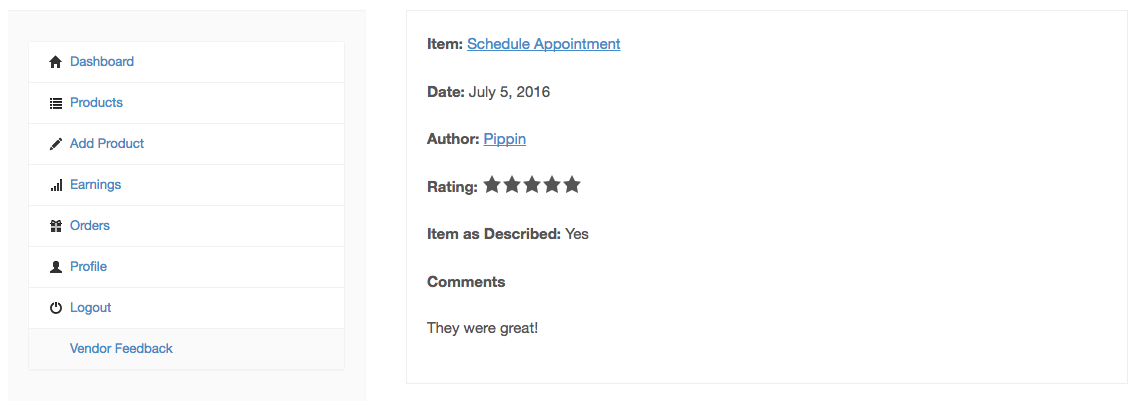Go to the Products page

96,103
